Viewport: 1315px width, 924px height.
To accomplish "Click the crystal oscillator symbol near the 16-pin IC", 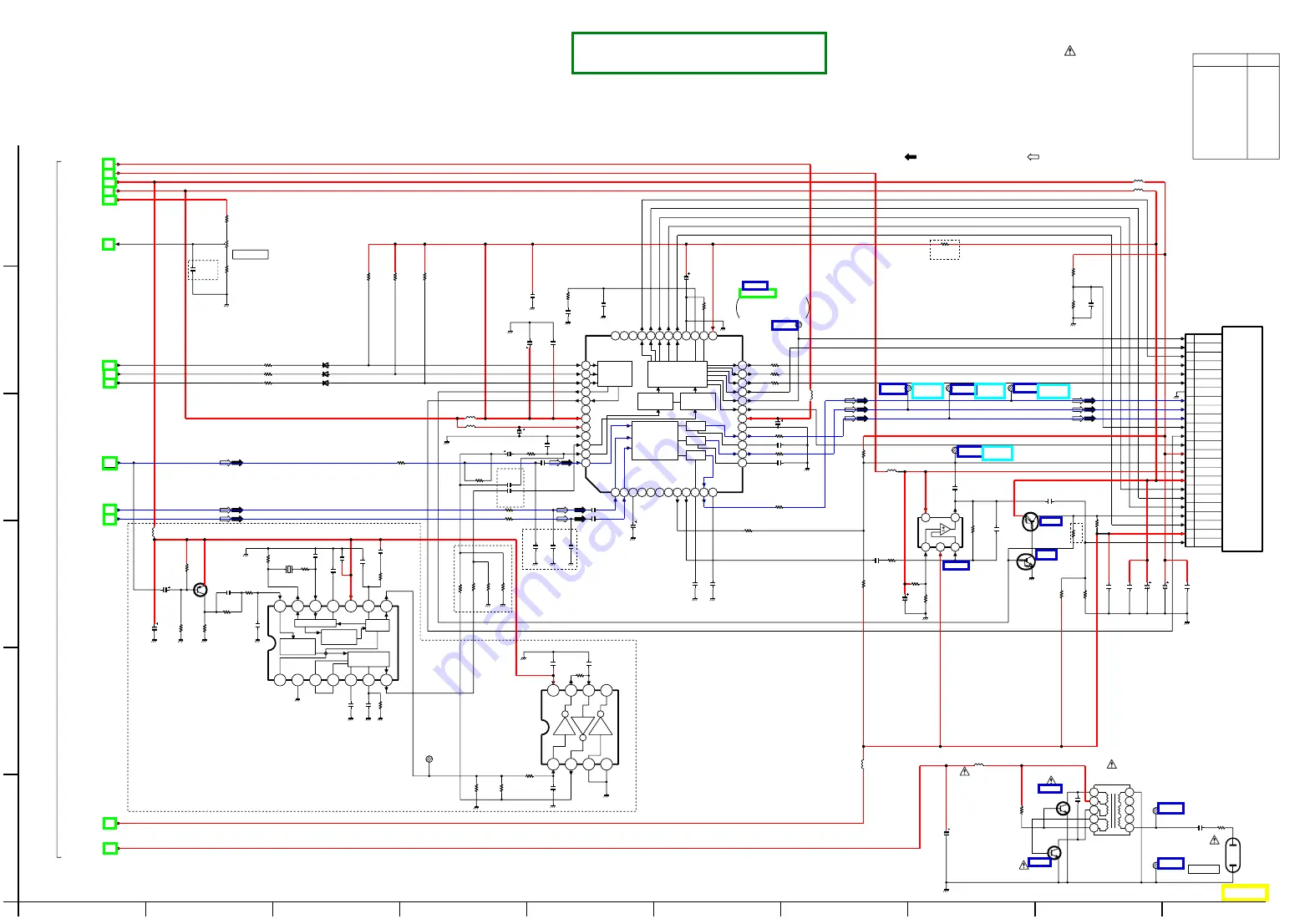I will [x=289, y=569].
